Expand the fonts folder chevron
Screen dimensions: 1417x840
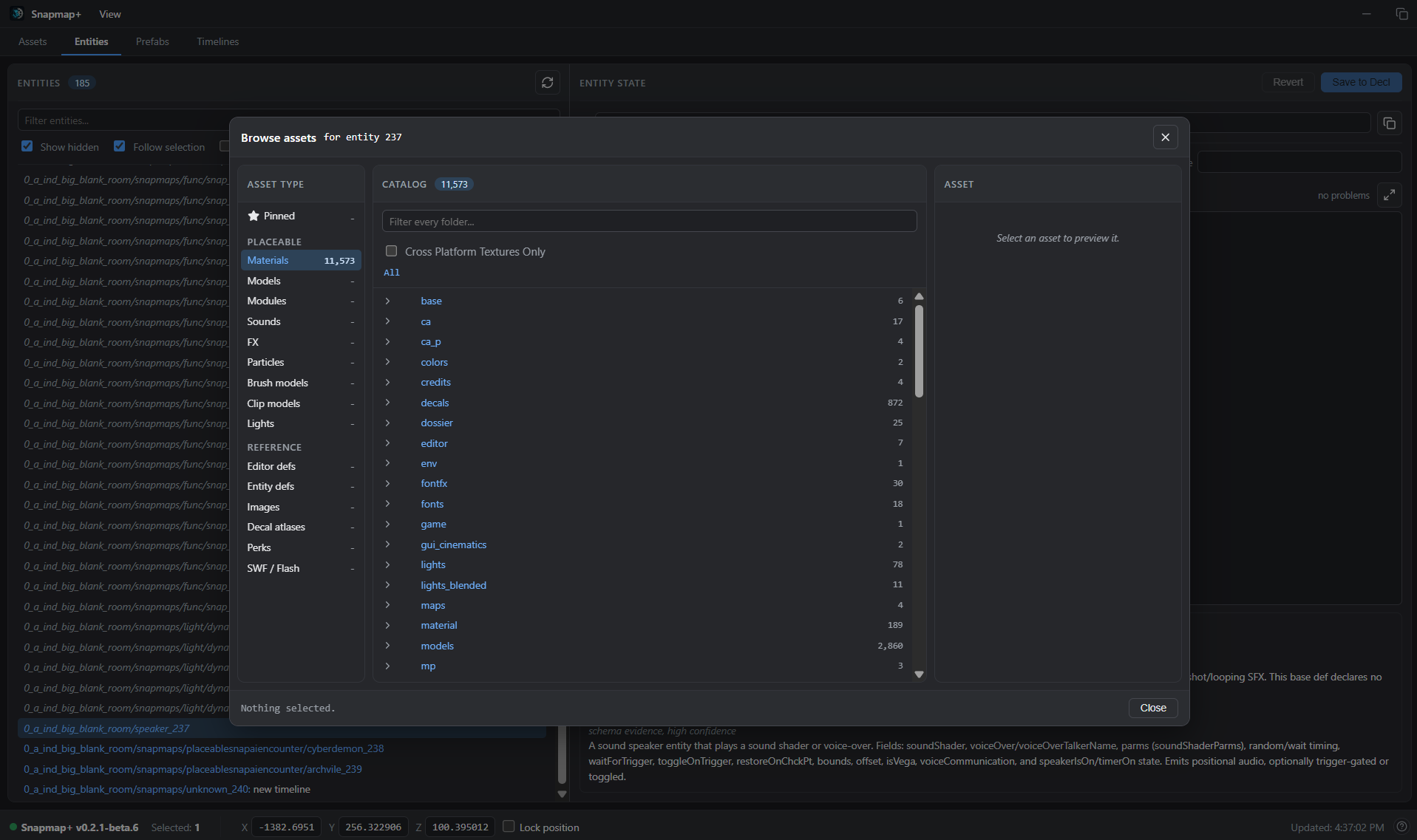point(387,504)
